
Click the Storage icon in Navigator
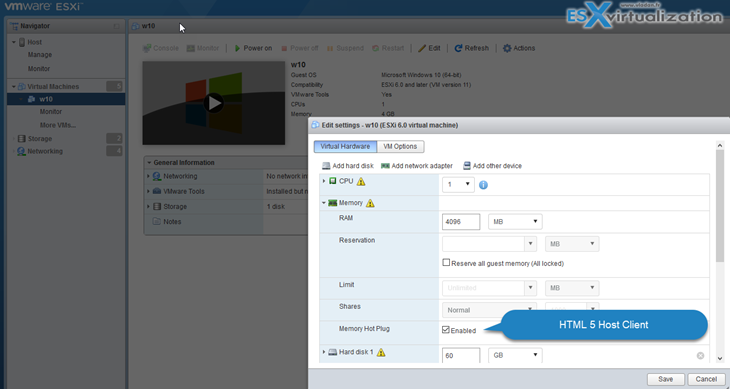point(21,139)
